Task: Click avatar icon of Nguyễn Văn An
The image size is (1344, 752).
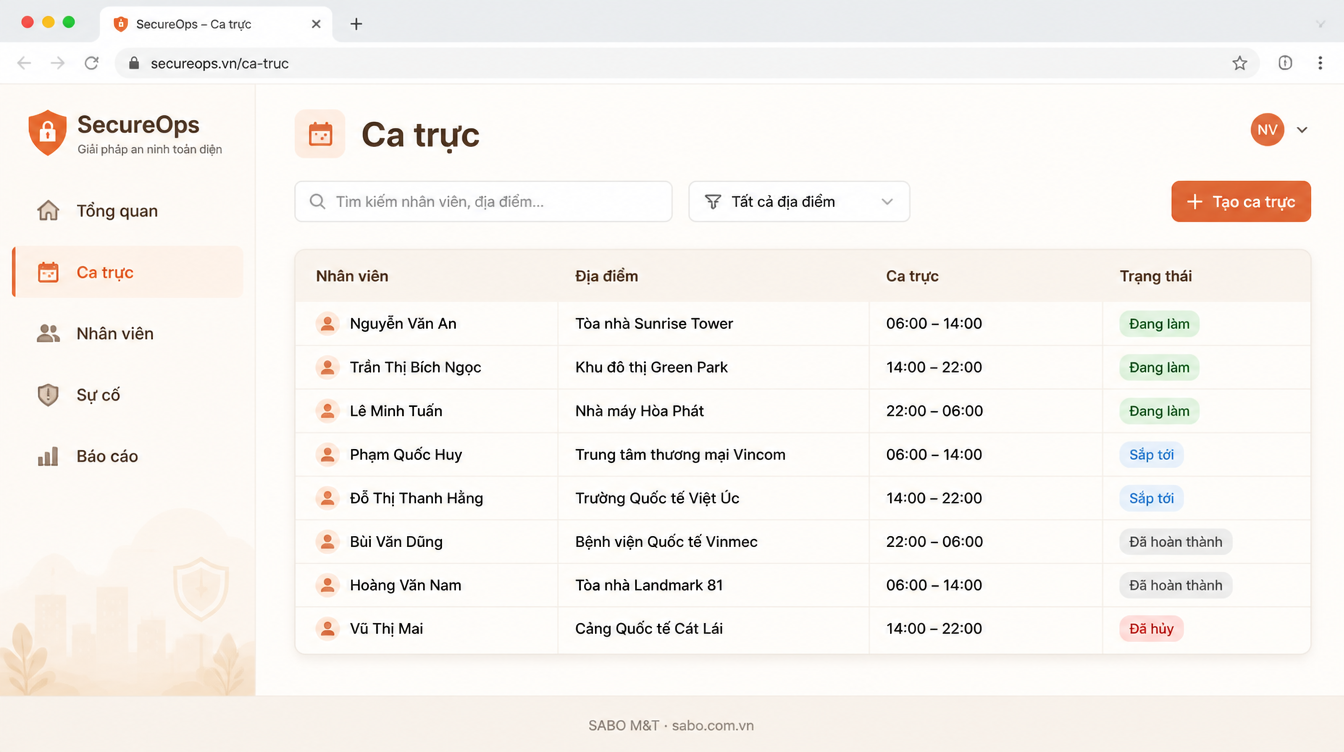Action: pos(327,324)
